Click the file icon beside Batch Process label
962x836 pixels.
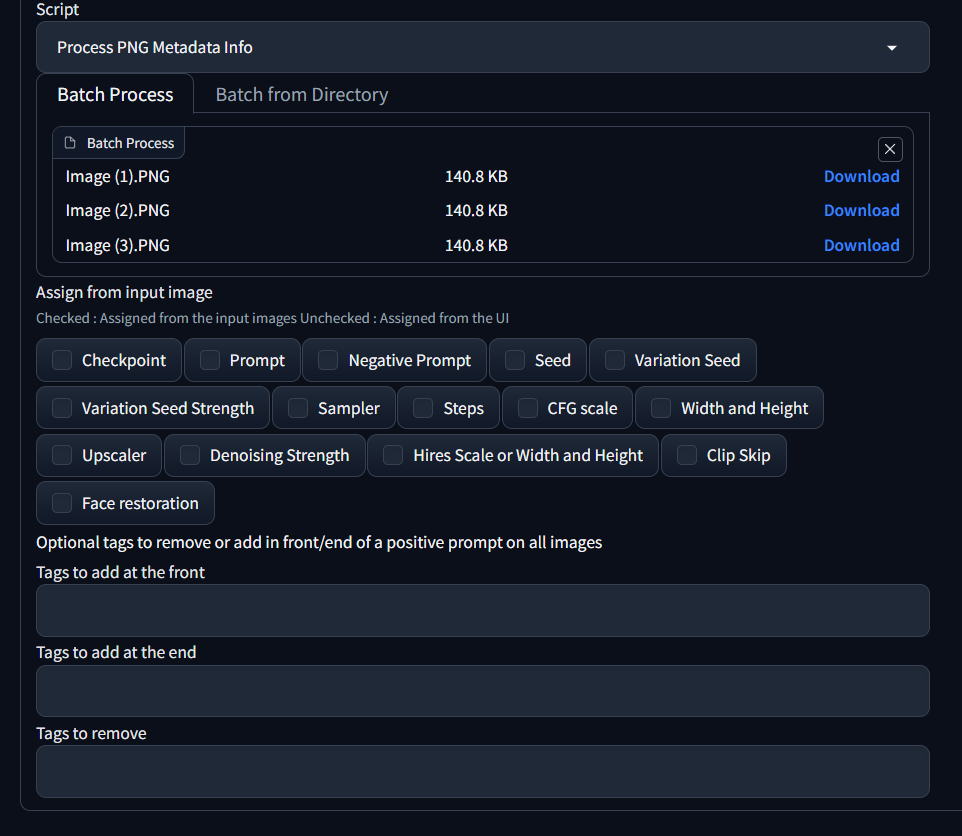(70, 143)
